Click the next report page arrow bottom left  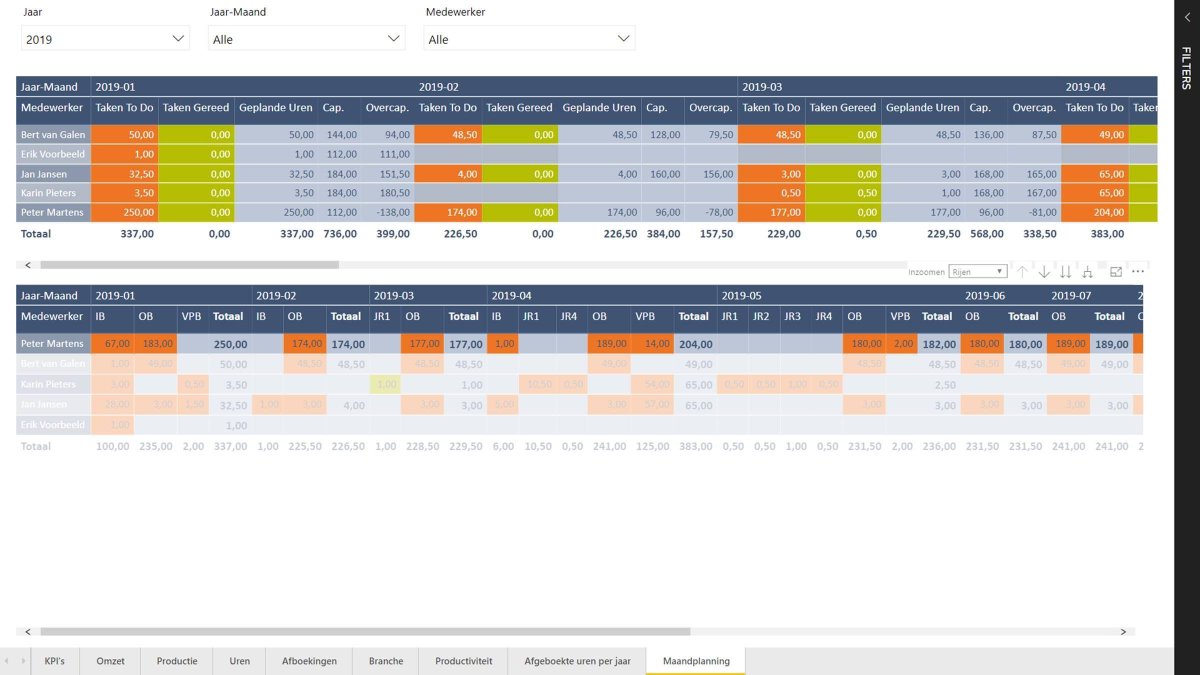22,661
